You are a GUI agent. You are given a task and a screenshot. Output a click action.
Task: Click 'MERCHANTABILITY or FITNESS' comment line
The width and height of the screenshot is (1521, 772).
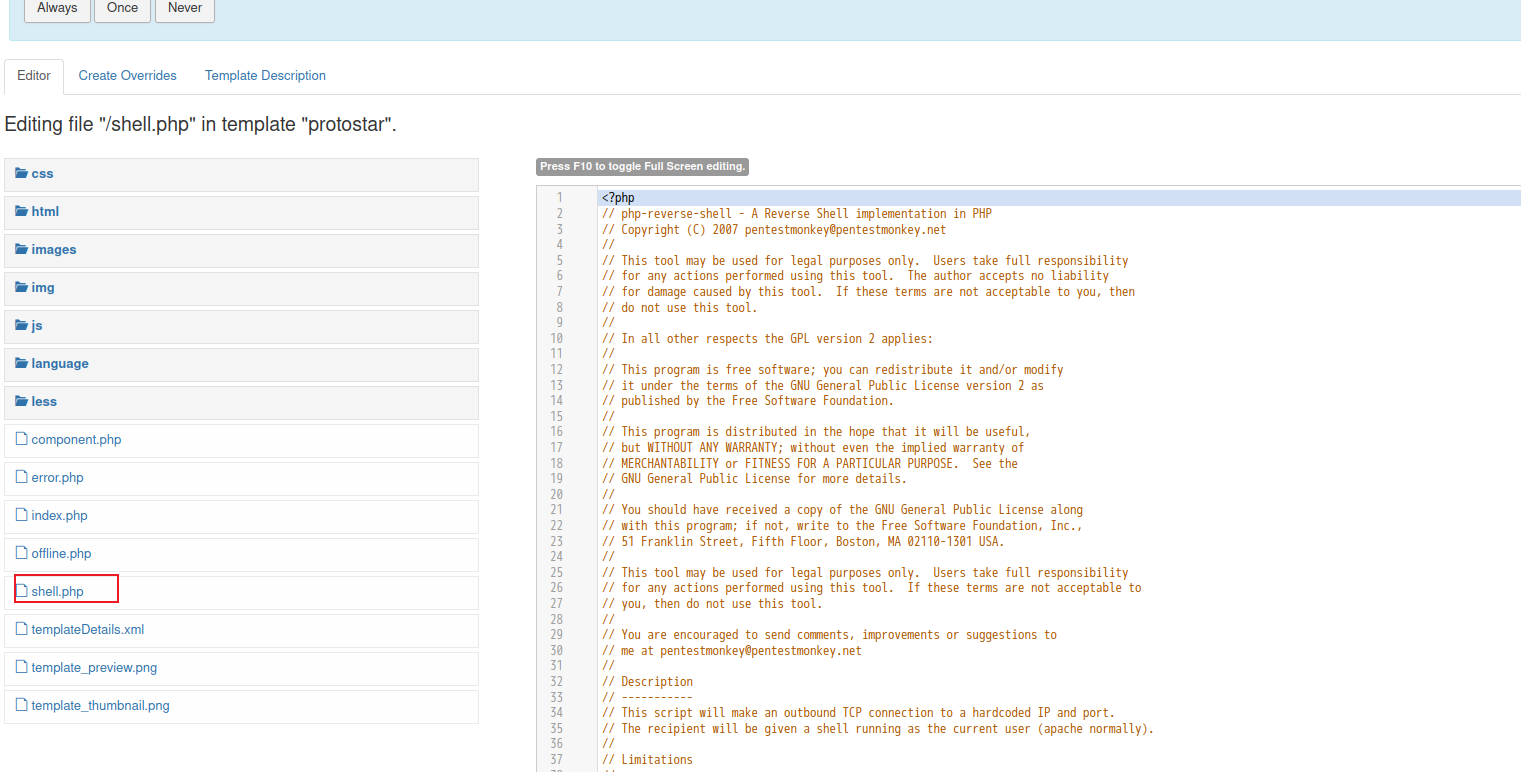click(810, 464)
